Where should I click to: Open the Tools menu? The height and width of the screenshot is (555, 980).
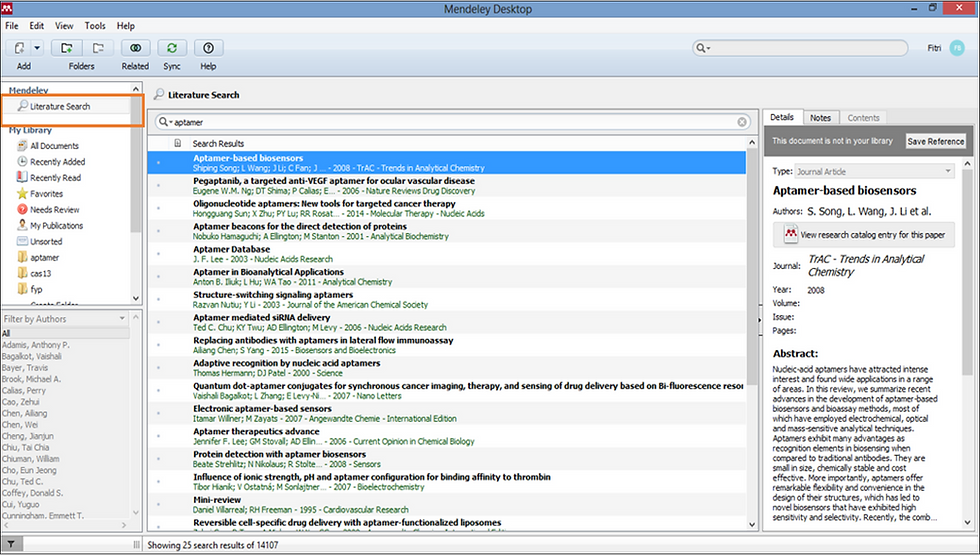95,26
